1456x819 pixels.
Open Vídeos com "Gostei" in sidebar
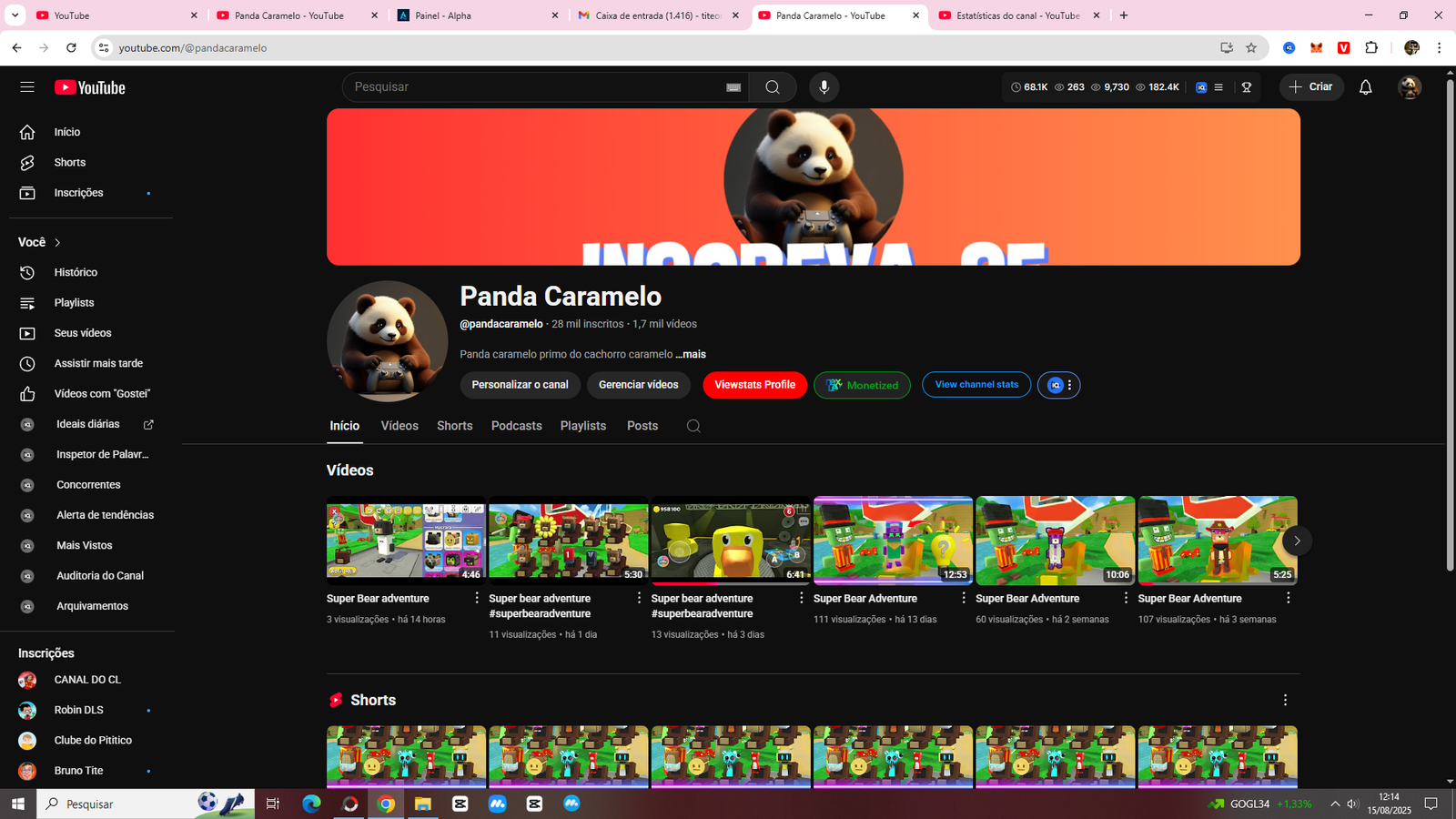[87, 393]
